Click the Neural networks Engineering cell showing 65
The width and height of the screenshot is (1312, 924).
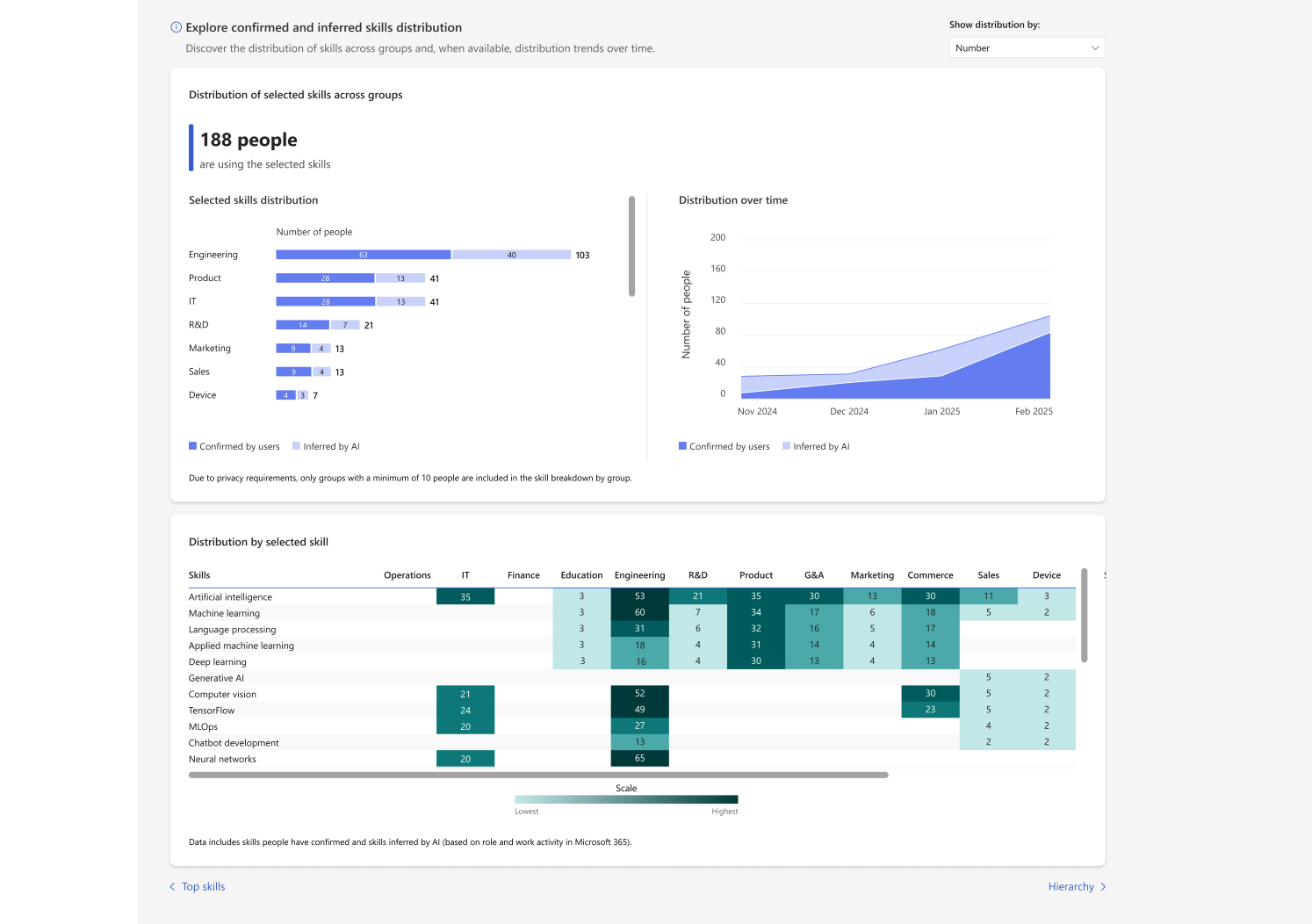pos(639,759)
